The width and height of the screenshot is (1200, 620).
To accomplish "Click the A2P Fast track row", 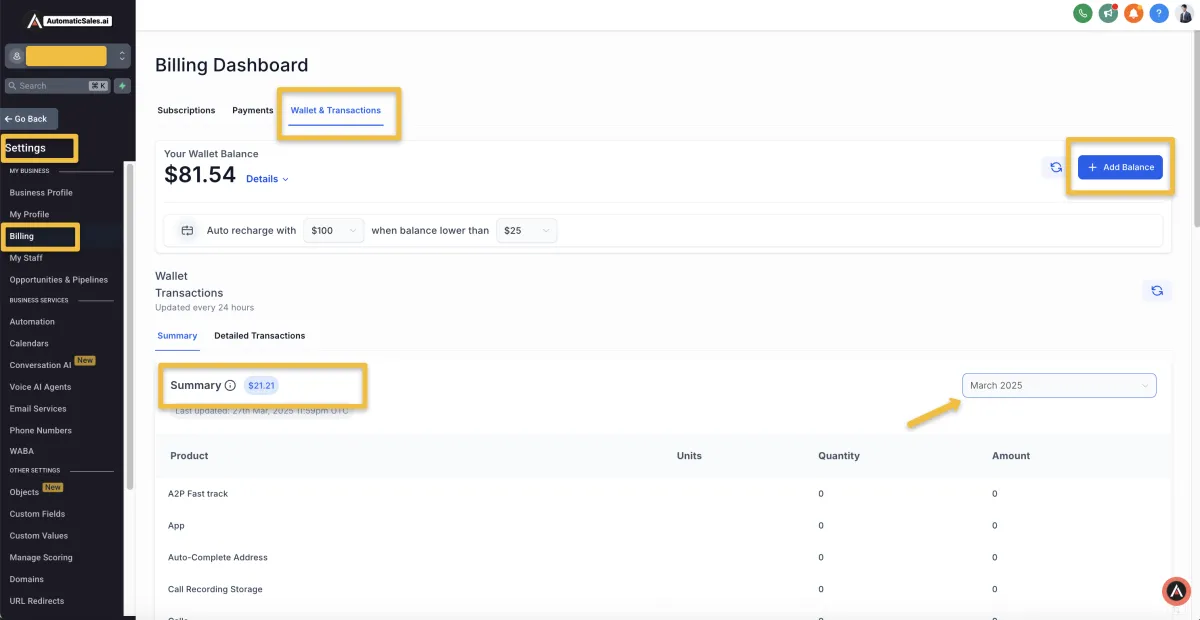I will click(x=661, y=494).
